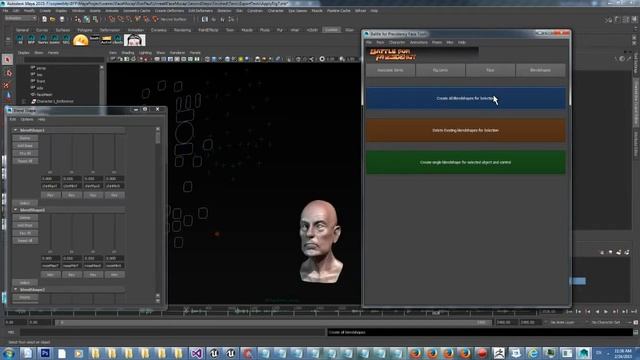Click Key All button under blendShape2

pyautogui.click(x=25, y=233)
